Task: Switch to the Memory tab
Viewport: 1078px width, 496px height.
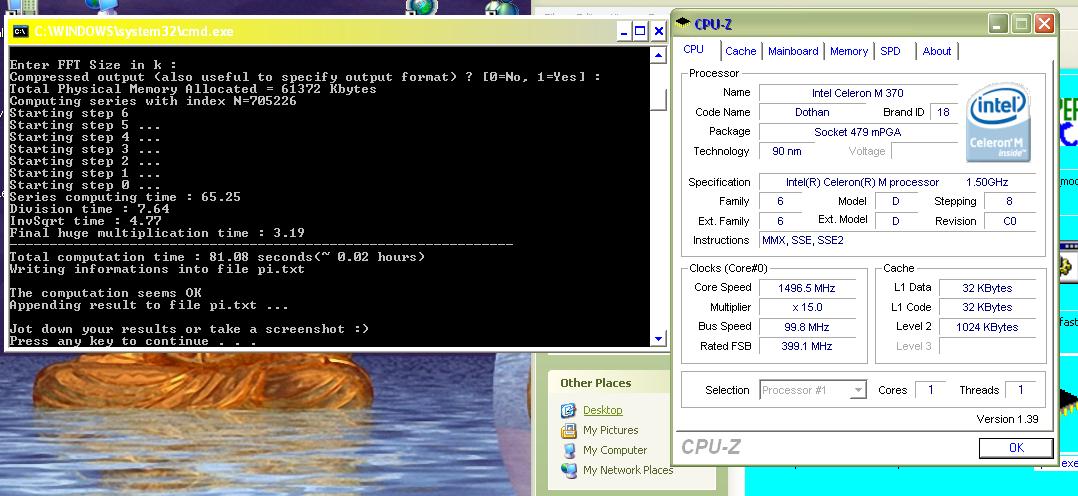Action: click(848, 51)
